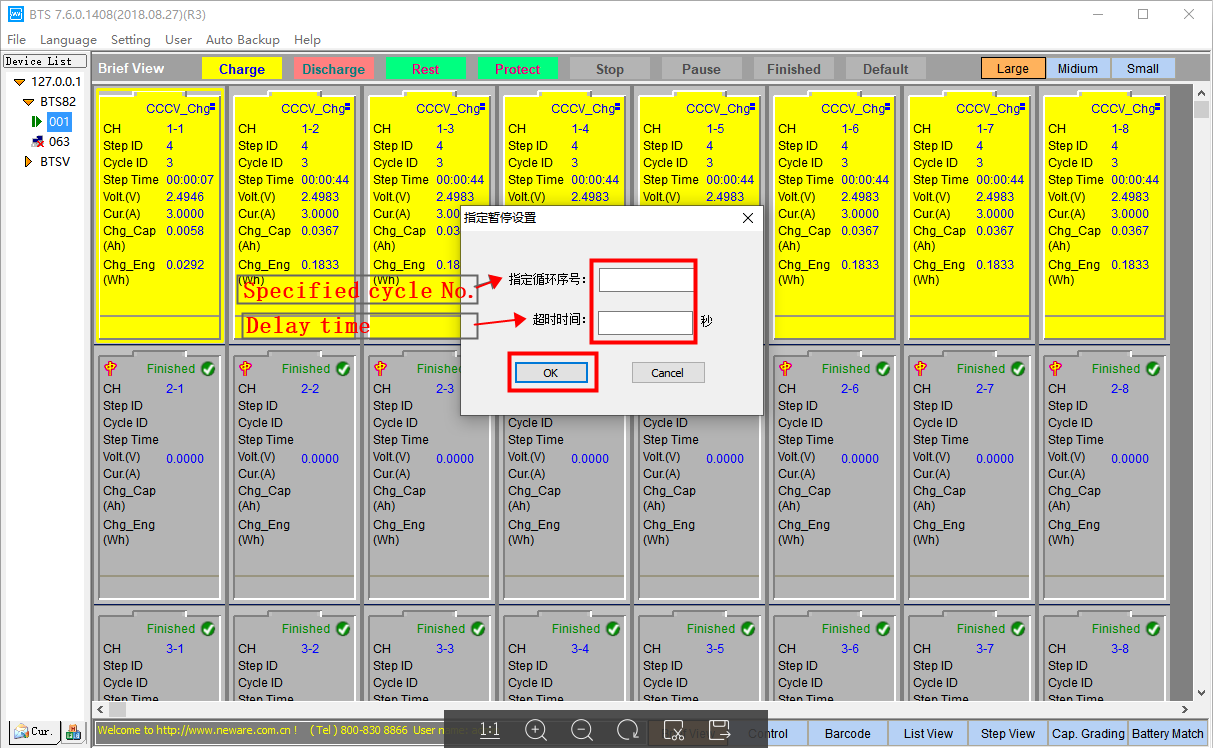The image size is (1213, 748).
Task: Expand the BTSV tree node
Action: [x=28, y=161]
